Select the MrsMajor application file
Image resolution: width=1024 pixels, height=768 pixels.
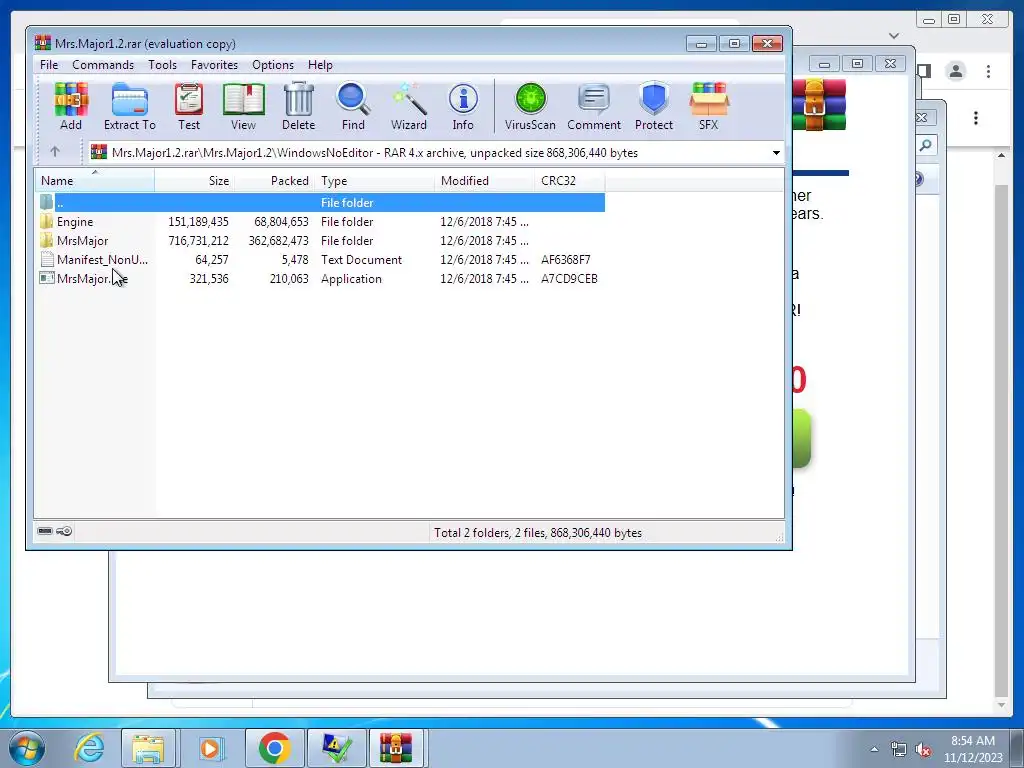[x=91, y=279]
